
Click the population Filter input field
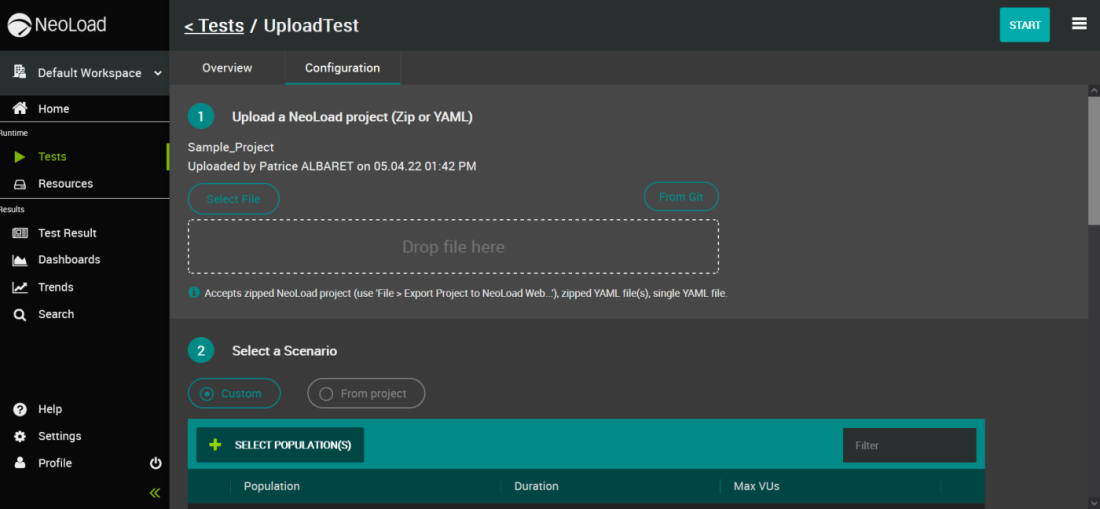tap(909, 445)
